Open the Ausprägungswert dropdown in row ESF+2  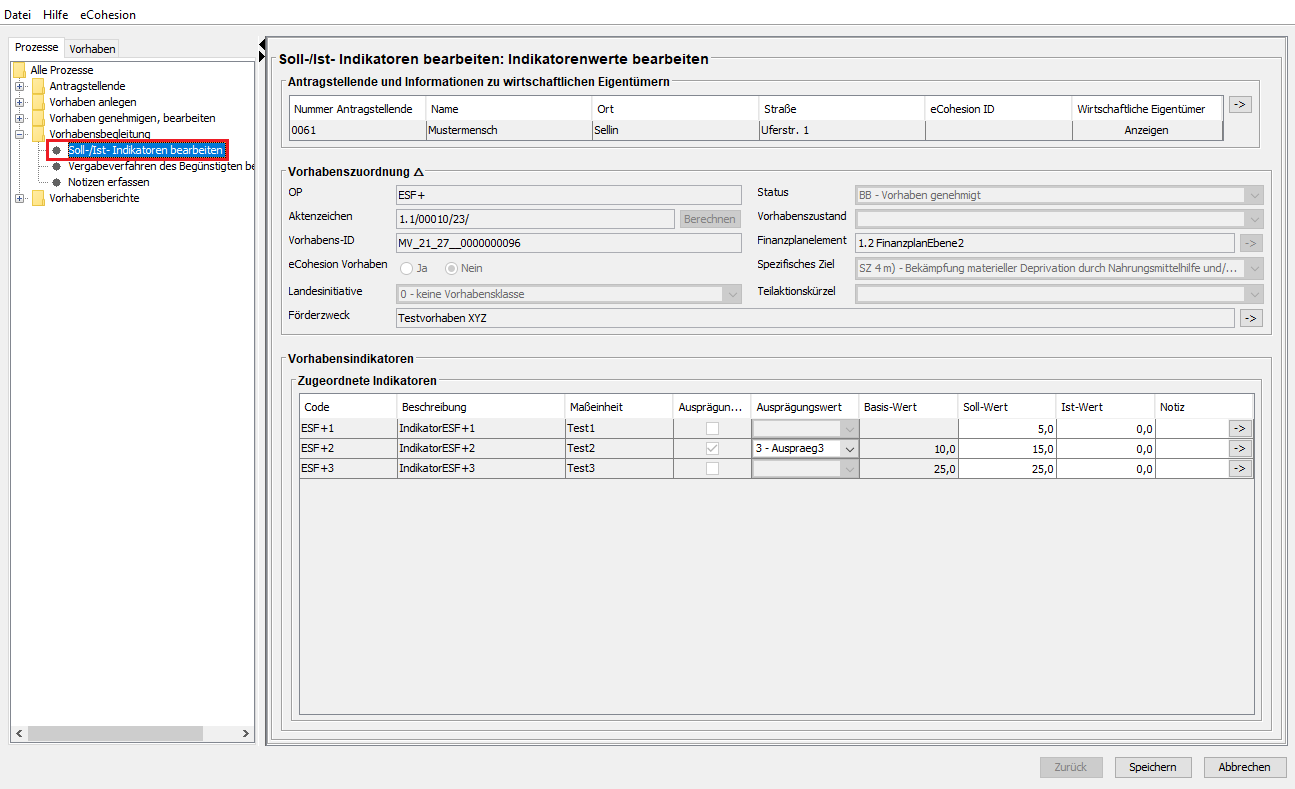pos(849,449)
